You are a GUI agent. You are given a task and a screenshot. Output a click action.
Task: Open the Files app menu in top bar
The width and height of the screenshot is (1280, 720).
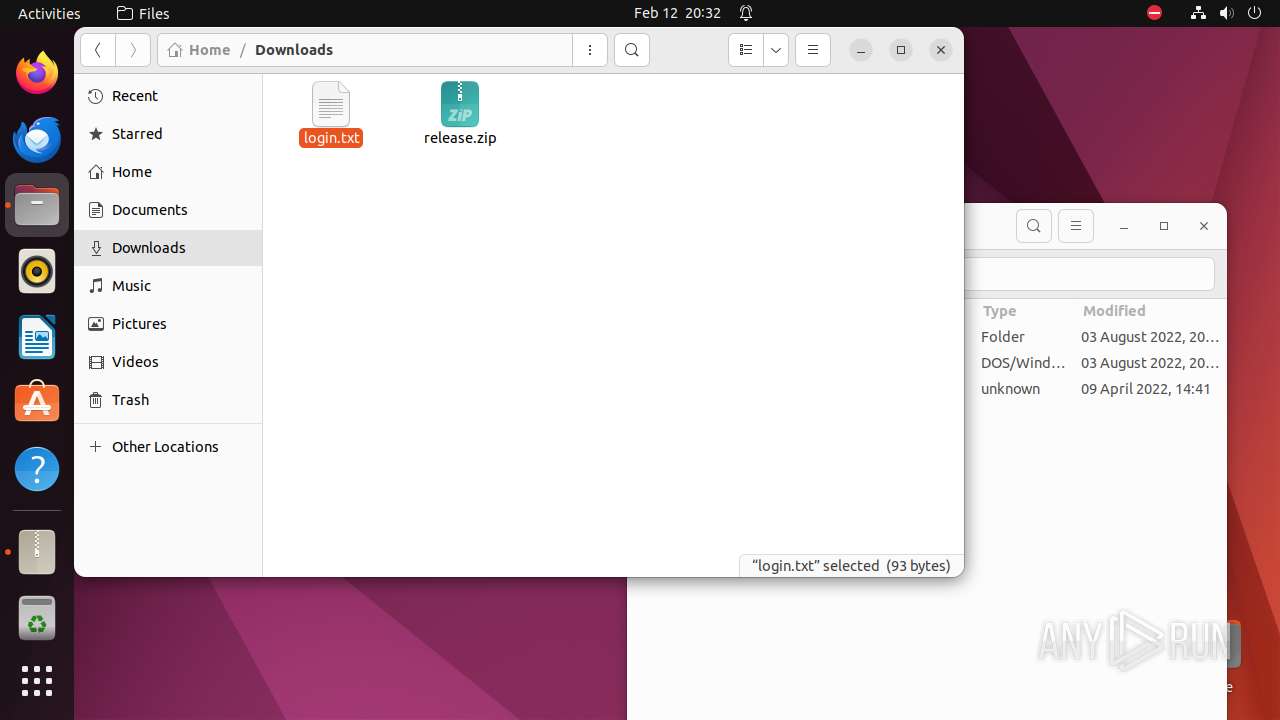click(x=143, y=13)
